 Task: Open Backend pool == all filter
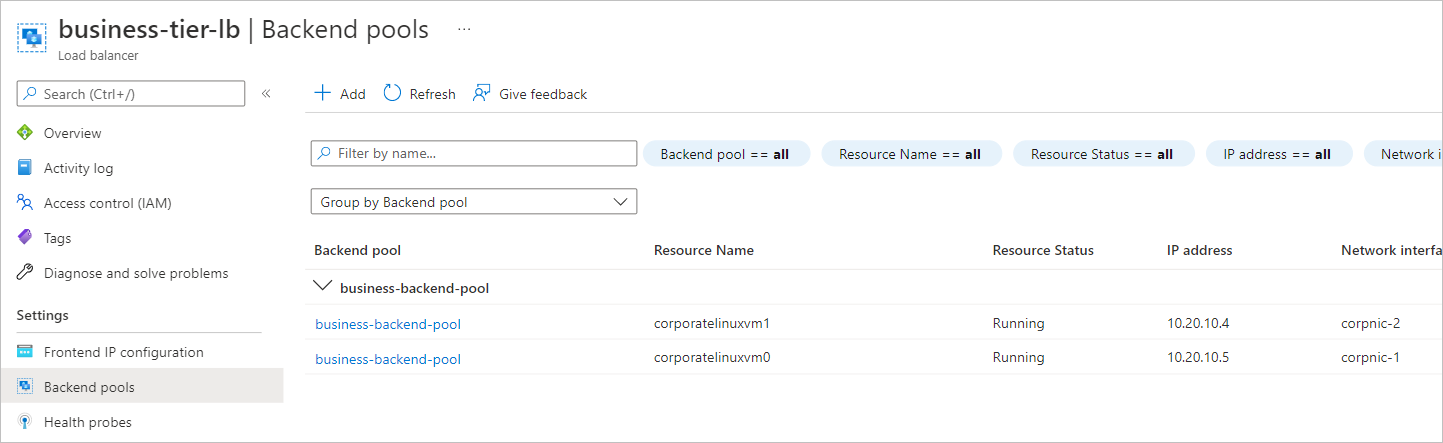pos(725,154)
